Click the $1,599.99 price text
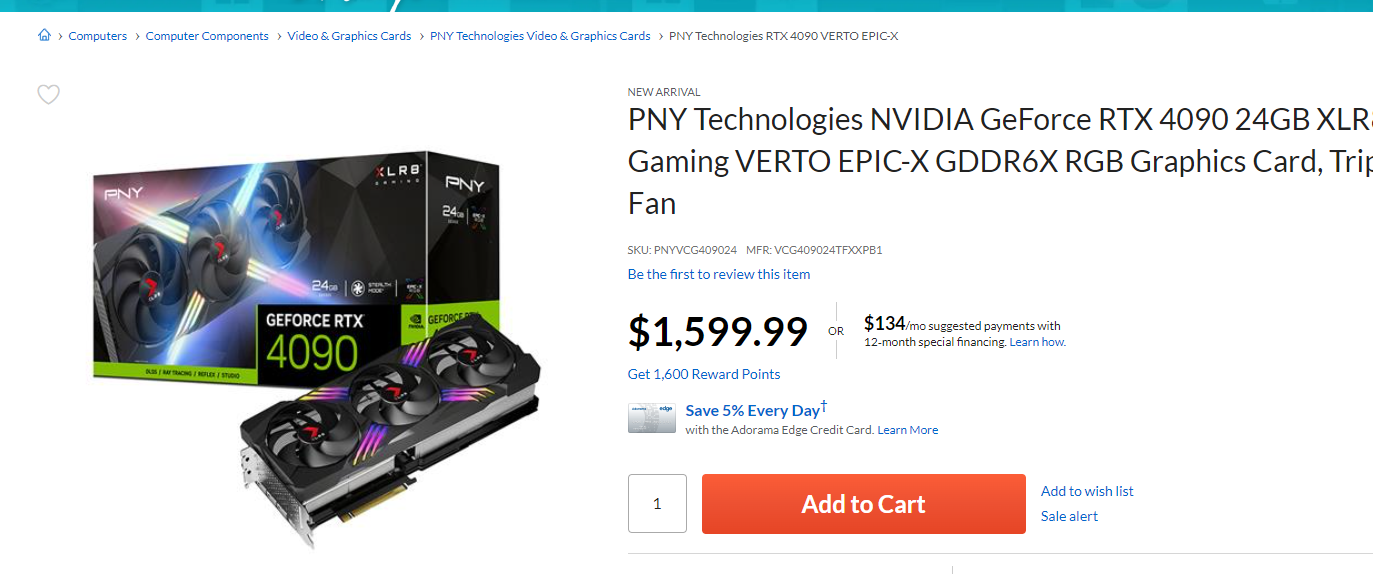The image size is (1373, 574). click(717, 331)
